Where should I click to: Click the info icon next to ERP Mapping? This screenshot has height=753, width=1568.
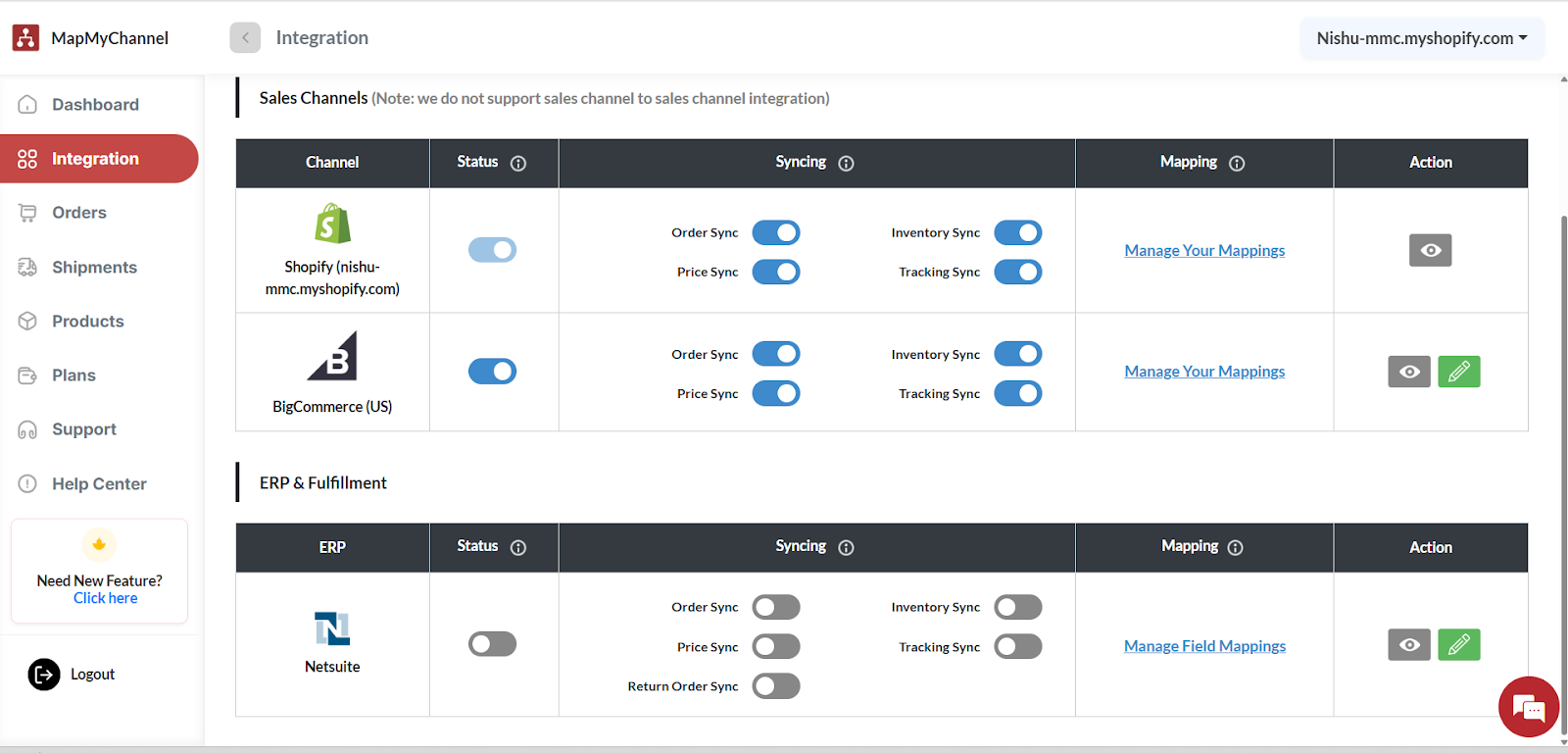(x=1235, y=548)
